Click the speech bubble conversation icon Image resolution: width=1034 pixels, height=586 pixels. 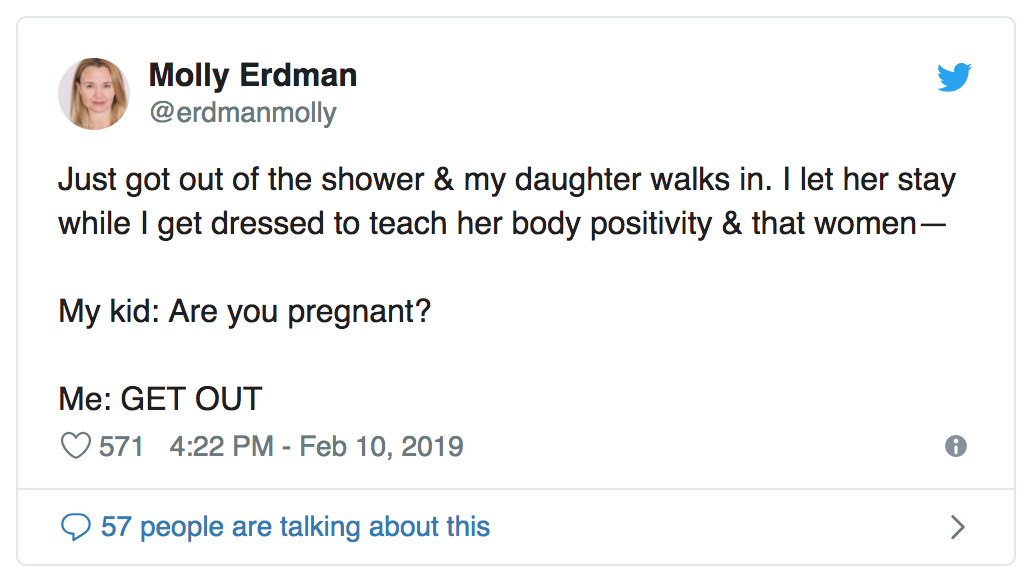[76, 527]
